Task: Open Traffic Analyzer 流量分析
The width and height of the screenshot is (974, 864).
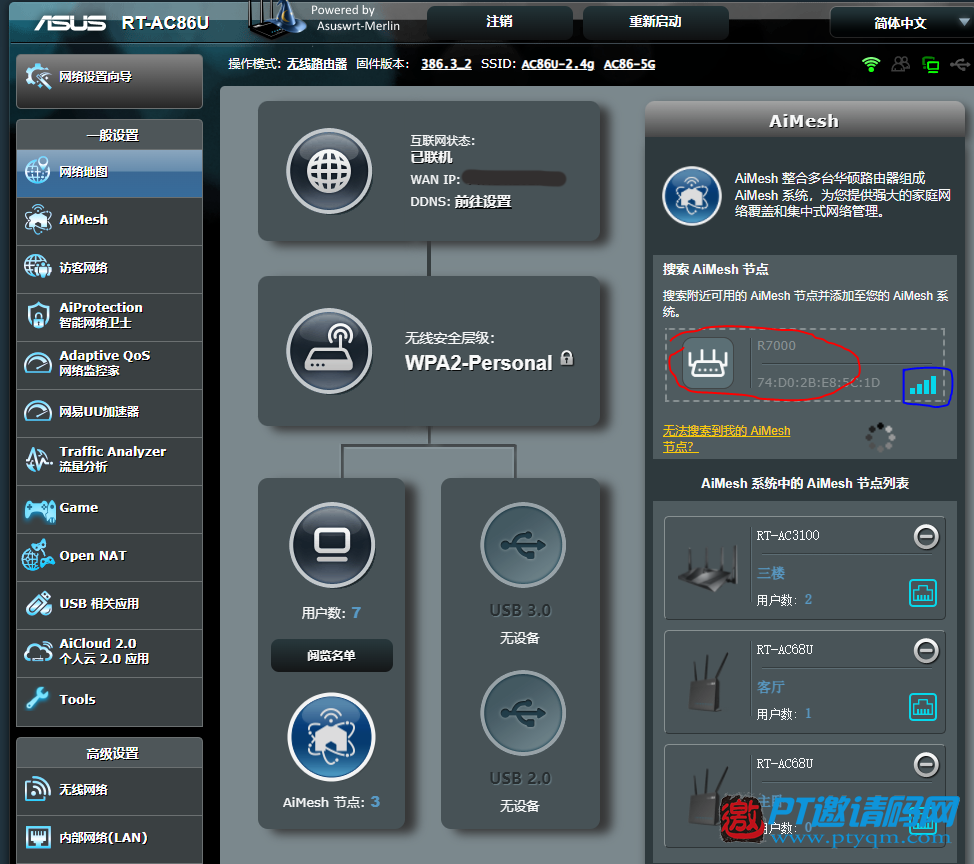Action: point(109,460)
